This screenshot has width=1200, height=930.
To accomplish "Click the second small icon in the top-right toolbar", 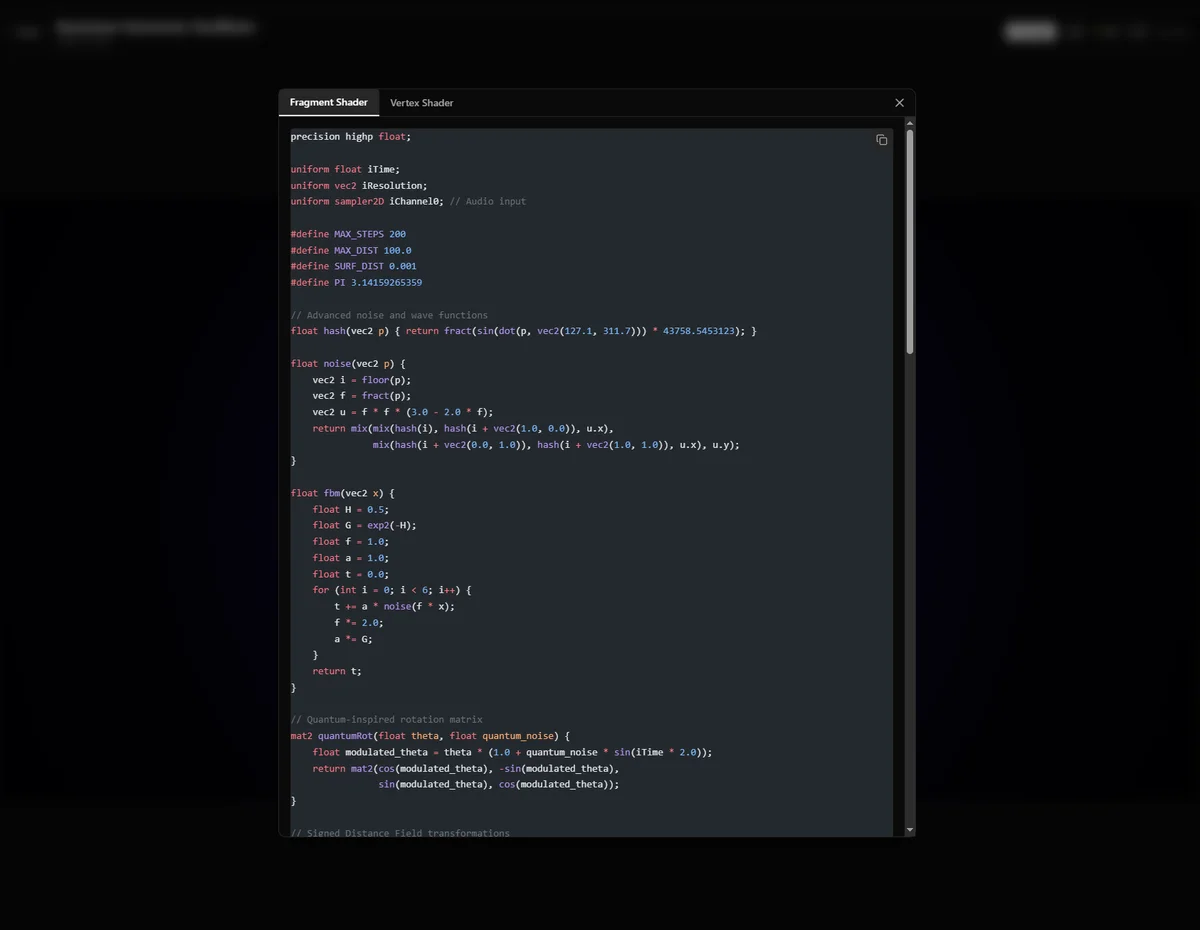I will (1107, 31).
